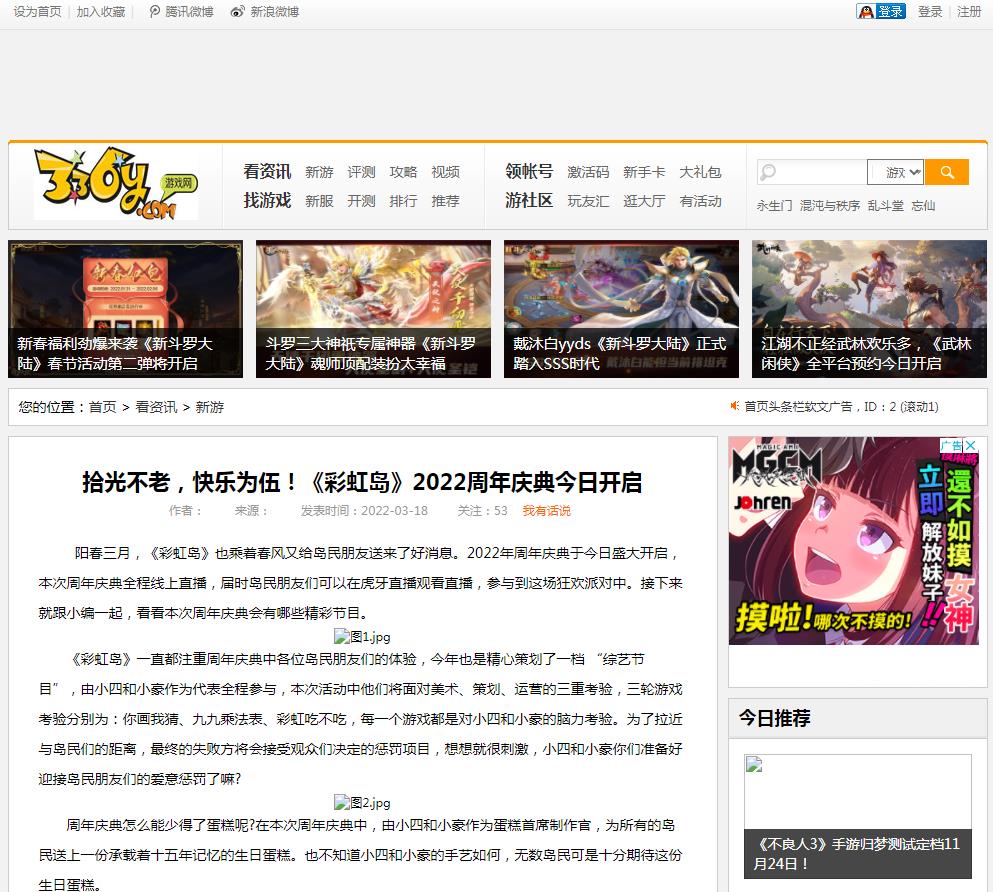The width and height of the screenshot is (993, 892).
Task: Click the article title 拾光不老，快乐为伍
Action: tap(362, 482)
